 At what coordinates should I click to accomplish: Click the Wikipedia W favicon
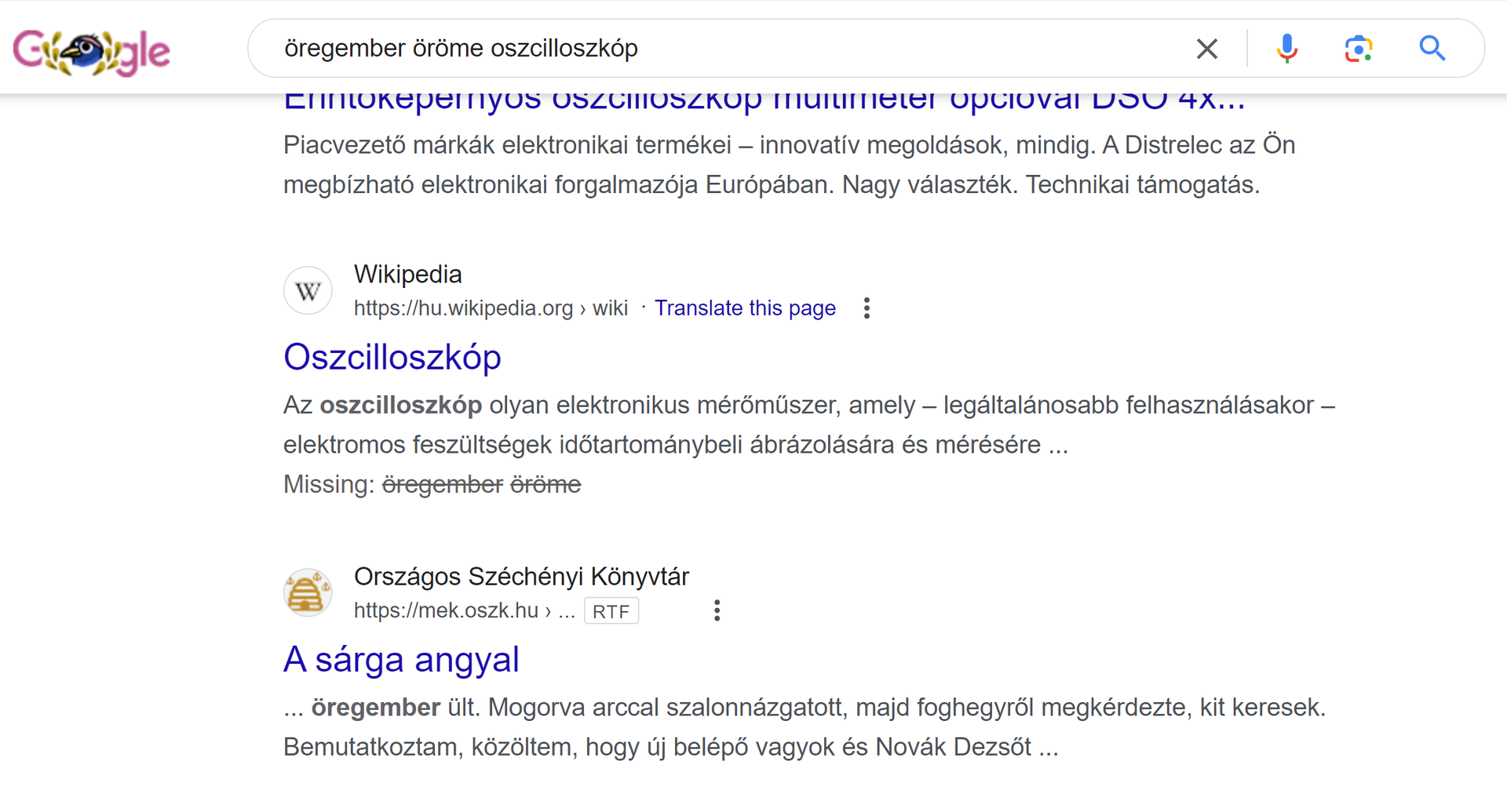308,291
